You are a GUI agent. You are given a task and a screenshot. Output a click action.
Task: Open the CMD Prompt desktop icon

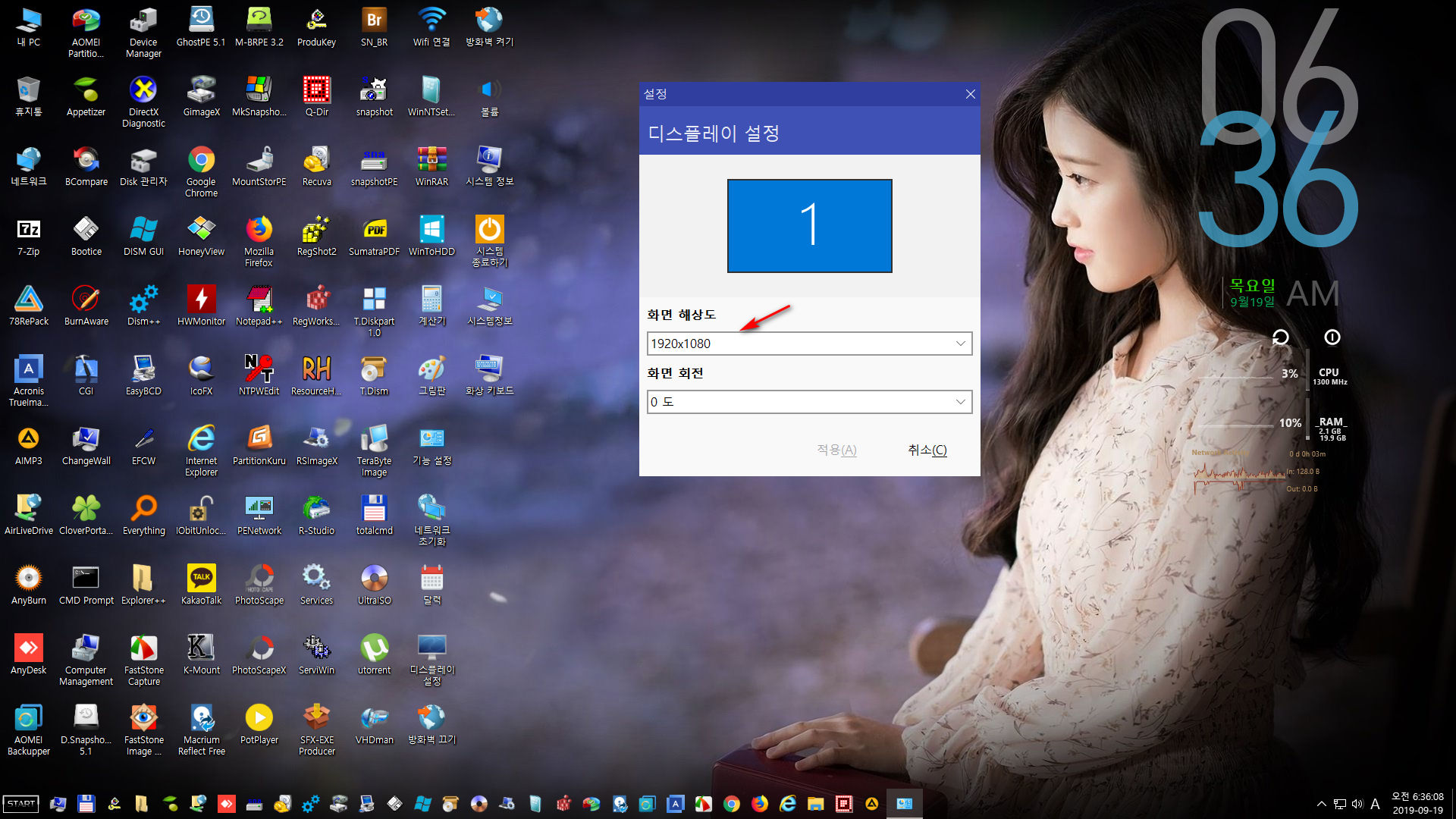point(86,585)
